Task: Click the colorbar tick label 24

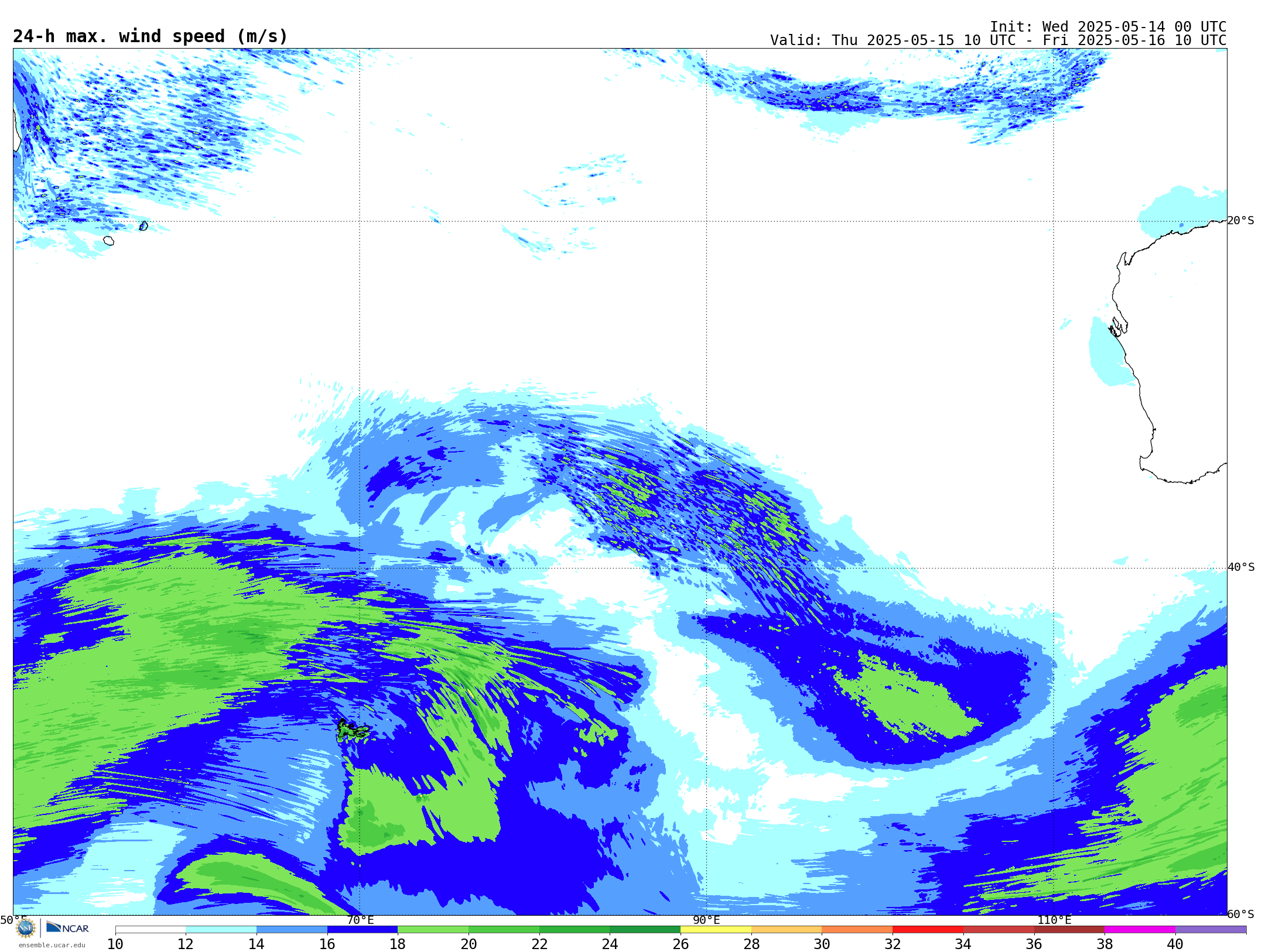Action: (x=610, y=944)
